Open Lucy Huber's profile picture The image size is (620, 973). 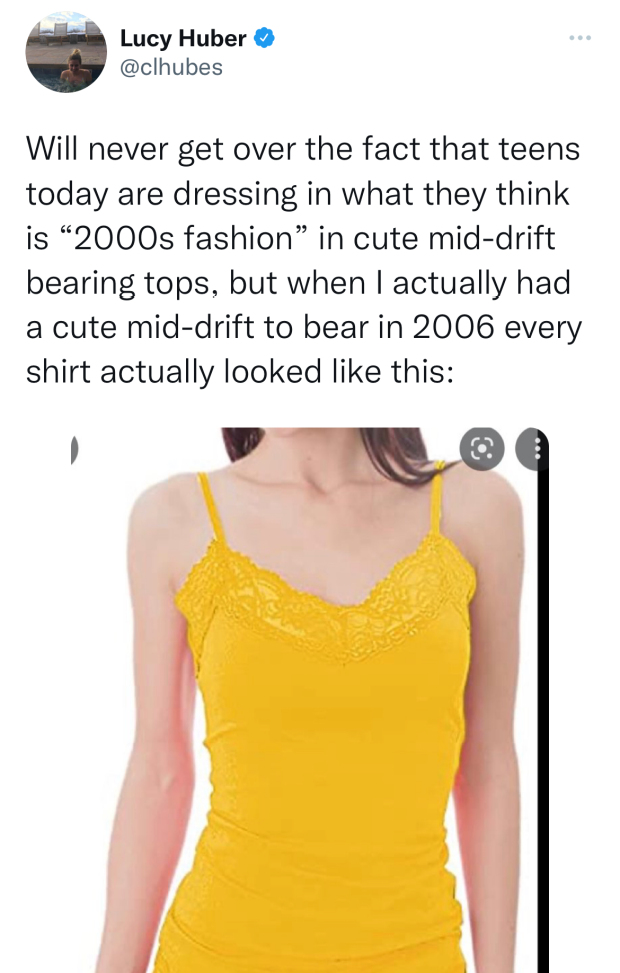[66, 52]
